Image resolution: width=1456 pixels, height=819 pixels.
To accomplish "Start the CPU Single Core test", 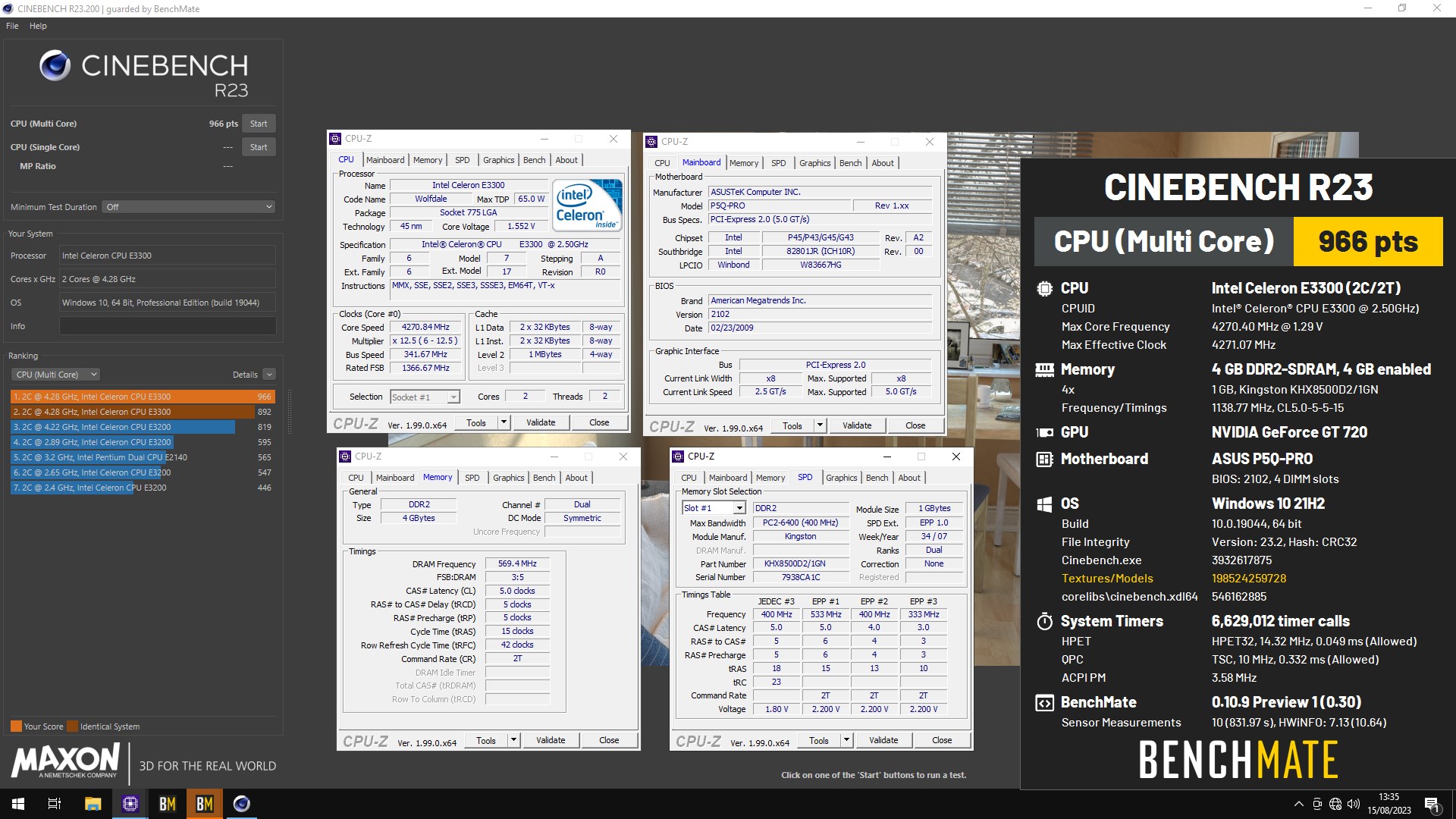I will pos(259,147).
